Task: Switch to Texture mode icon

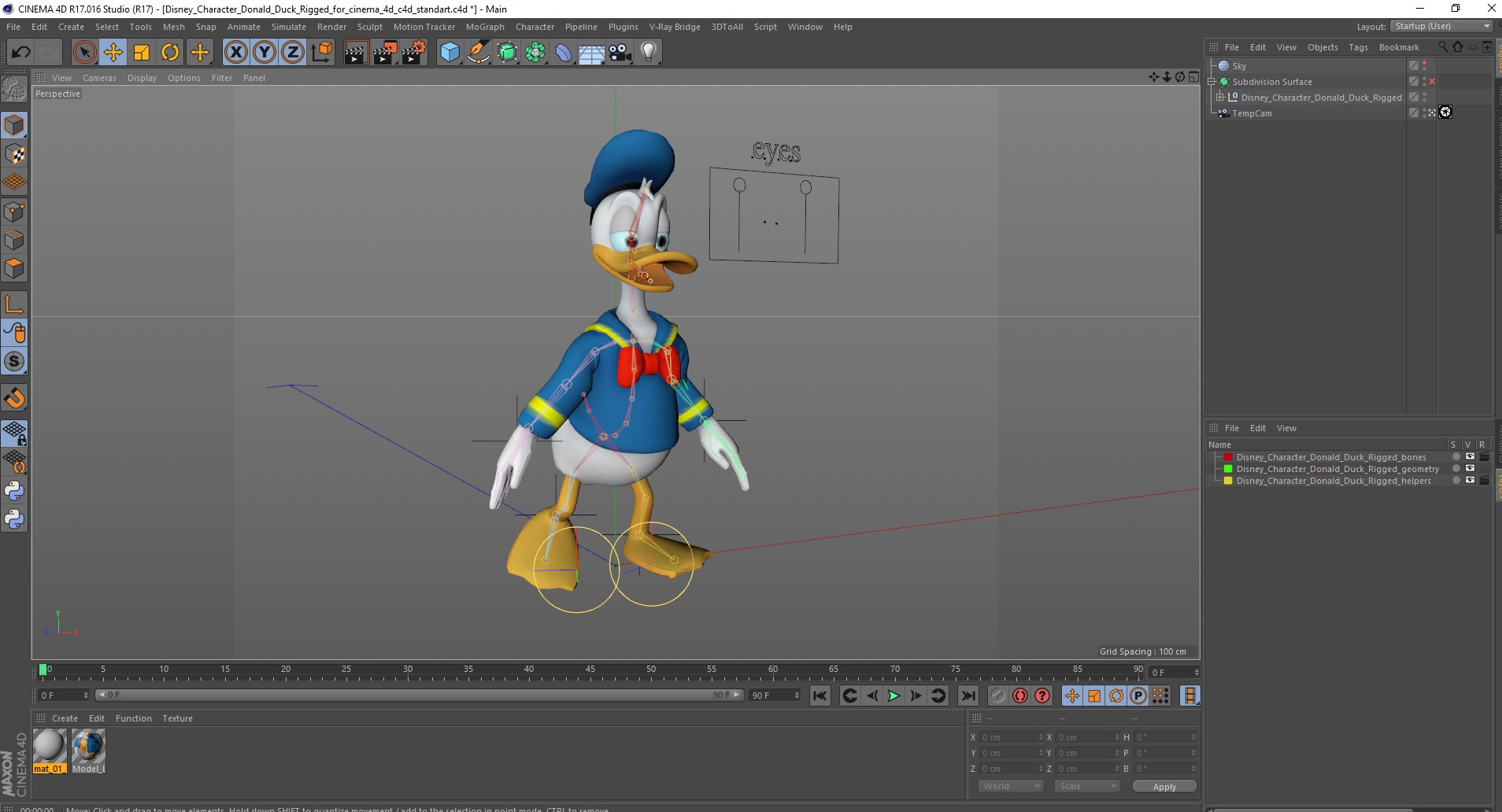Action: click(14, 154)
